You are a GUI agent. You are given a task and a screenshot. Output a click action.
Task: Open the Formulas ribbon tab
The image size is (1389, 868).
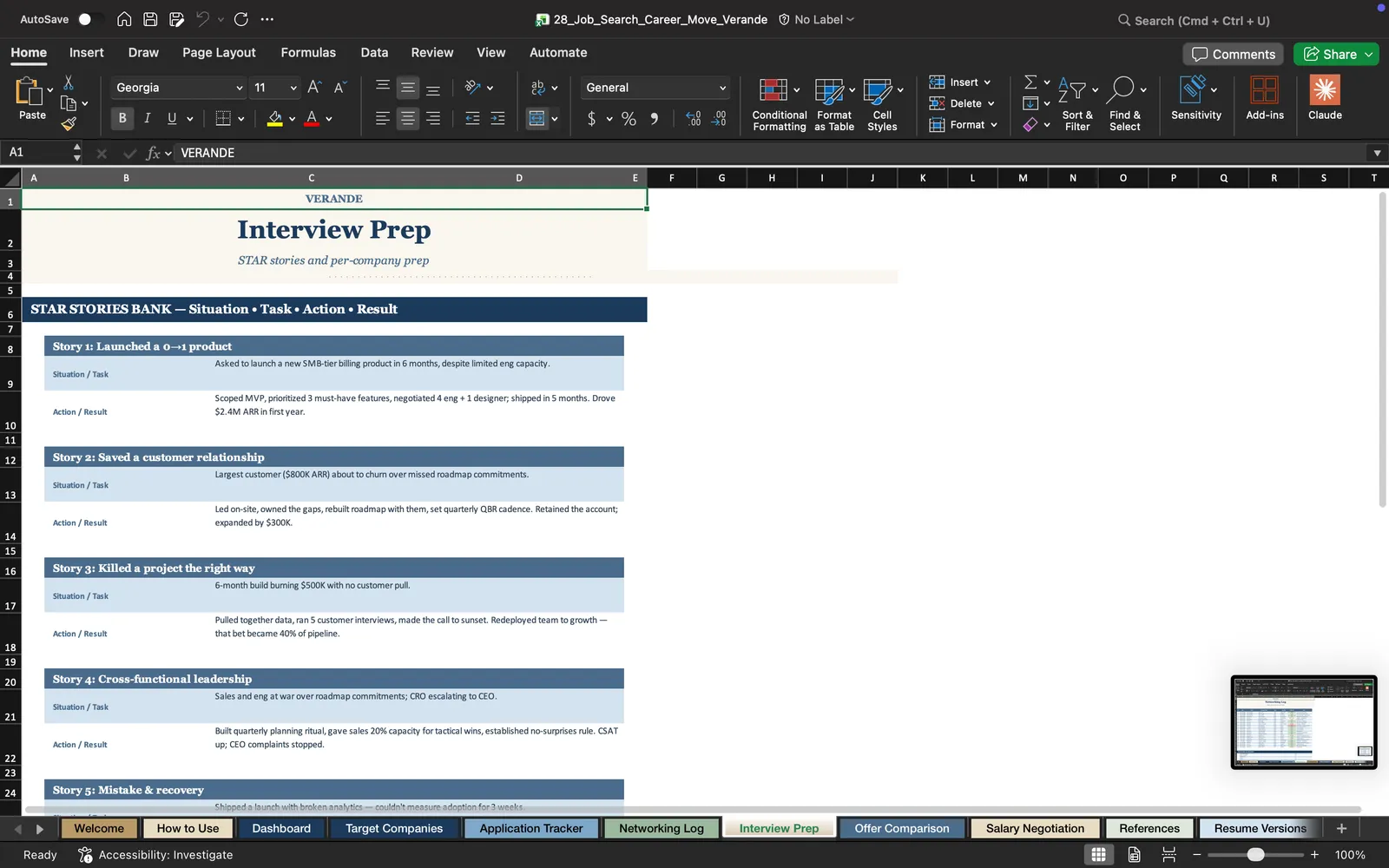(308, 52)
